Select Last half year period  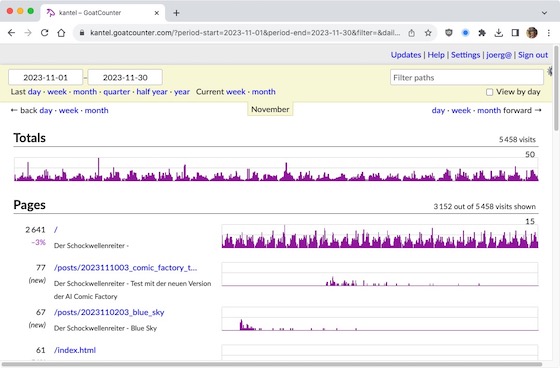(x=152, y=92)
